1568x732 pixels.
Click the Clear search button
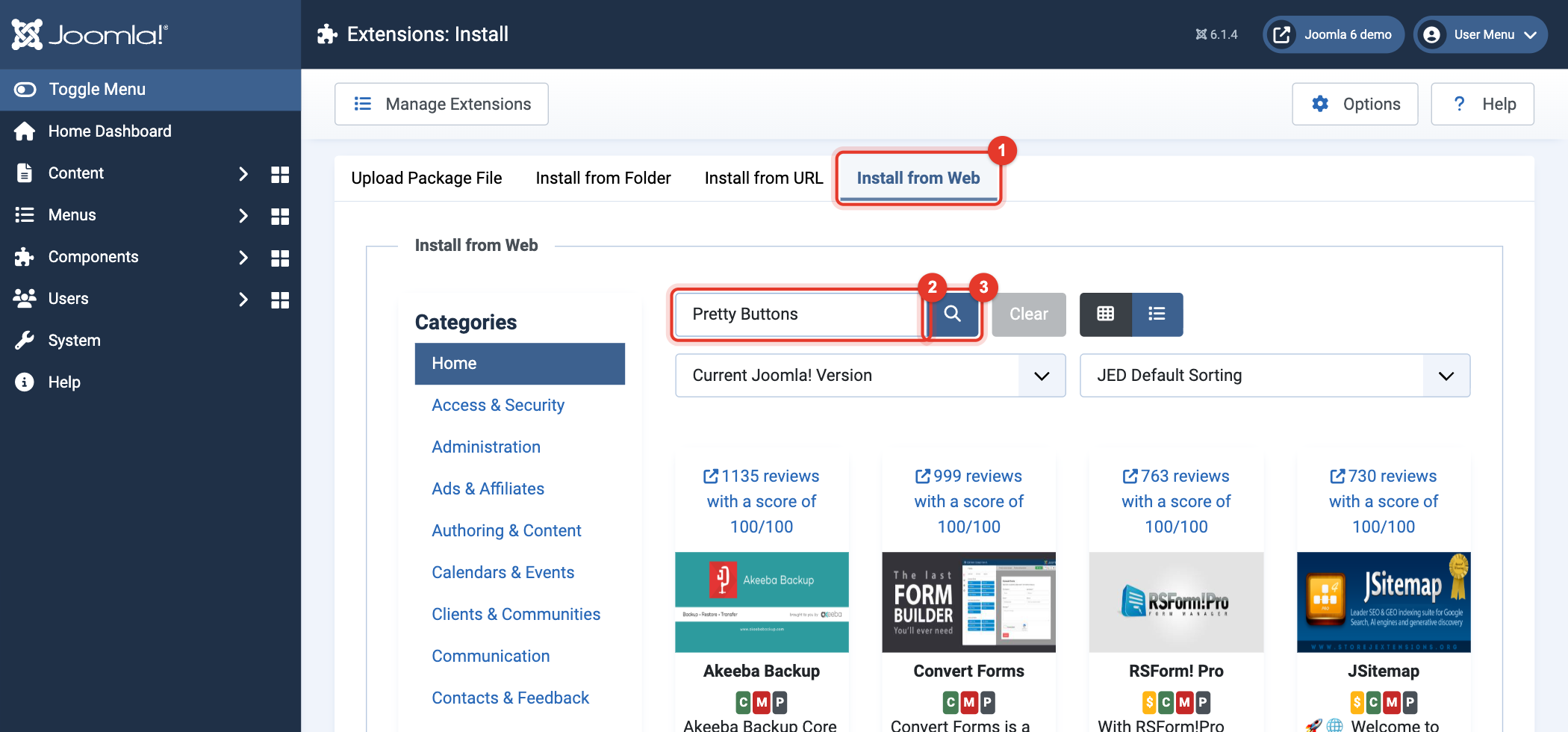click(1029, 314)
